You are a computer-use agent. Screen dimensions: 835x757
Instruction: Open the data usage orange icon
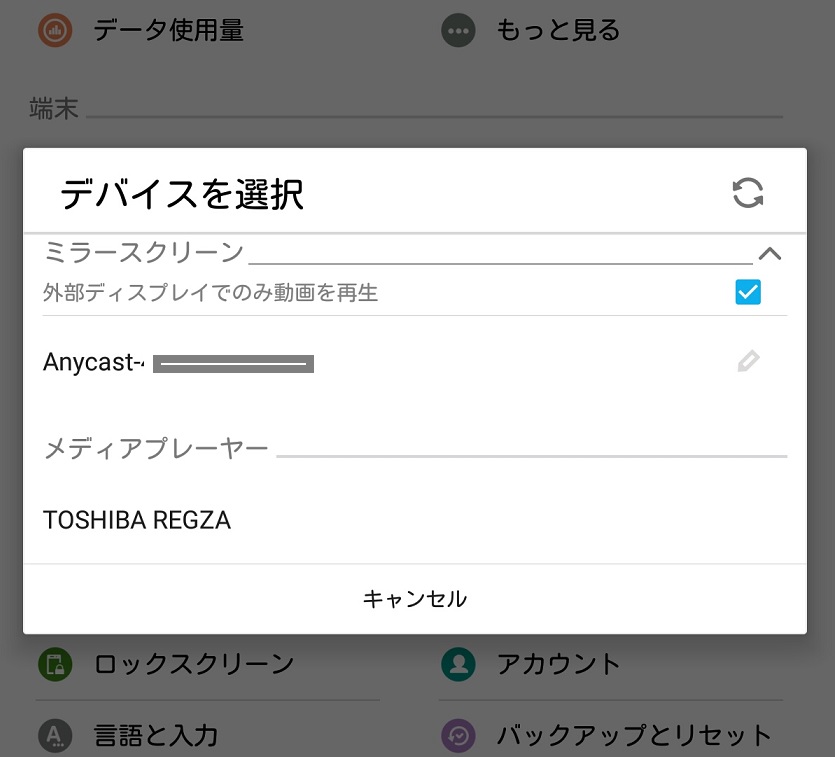55,30
